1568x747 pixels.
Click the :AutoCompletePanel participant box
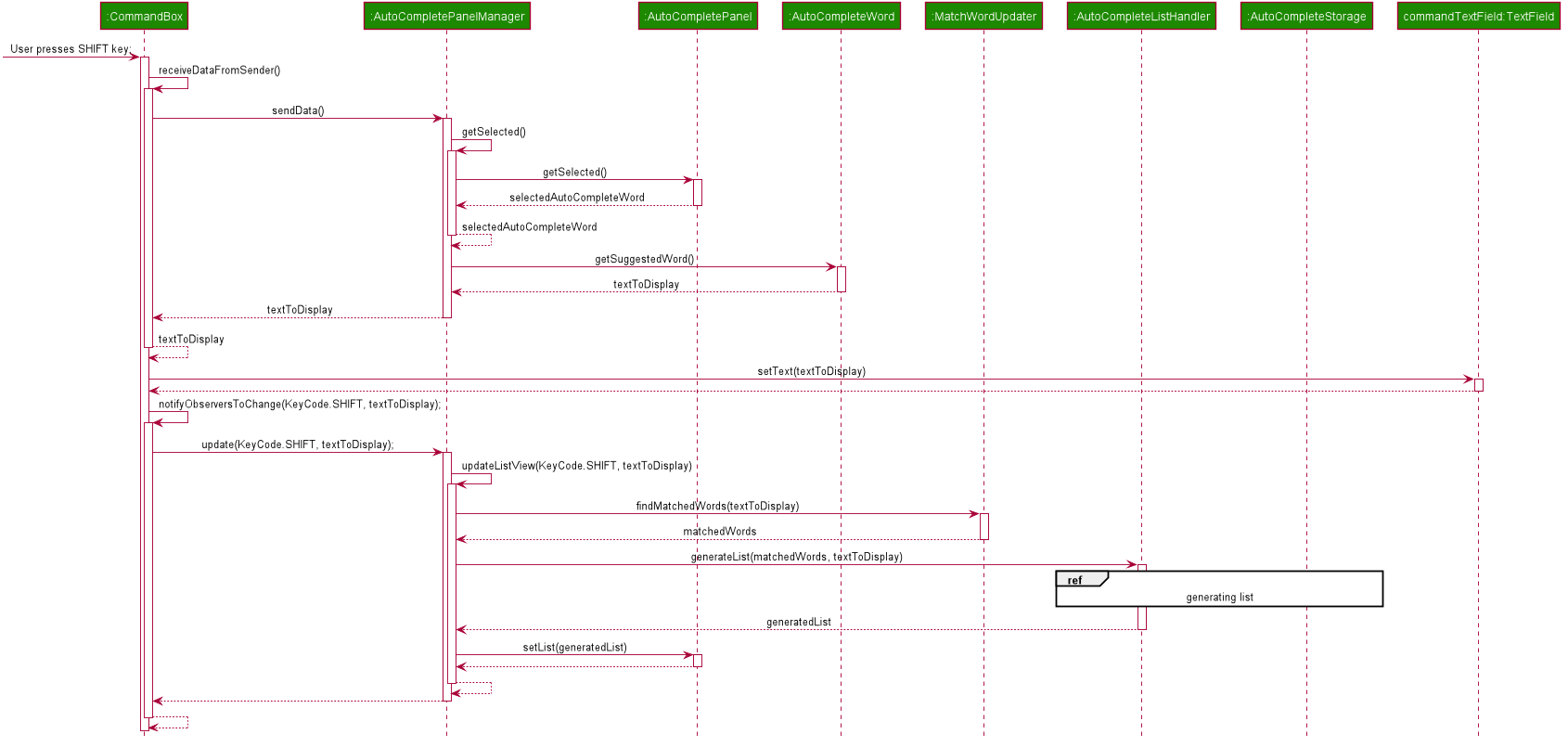coord(698,16)
